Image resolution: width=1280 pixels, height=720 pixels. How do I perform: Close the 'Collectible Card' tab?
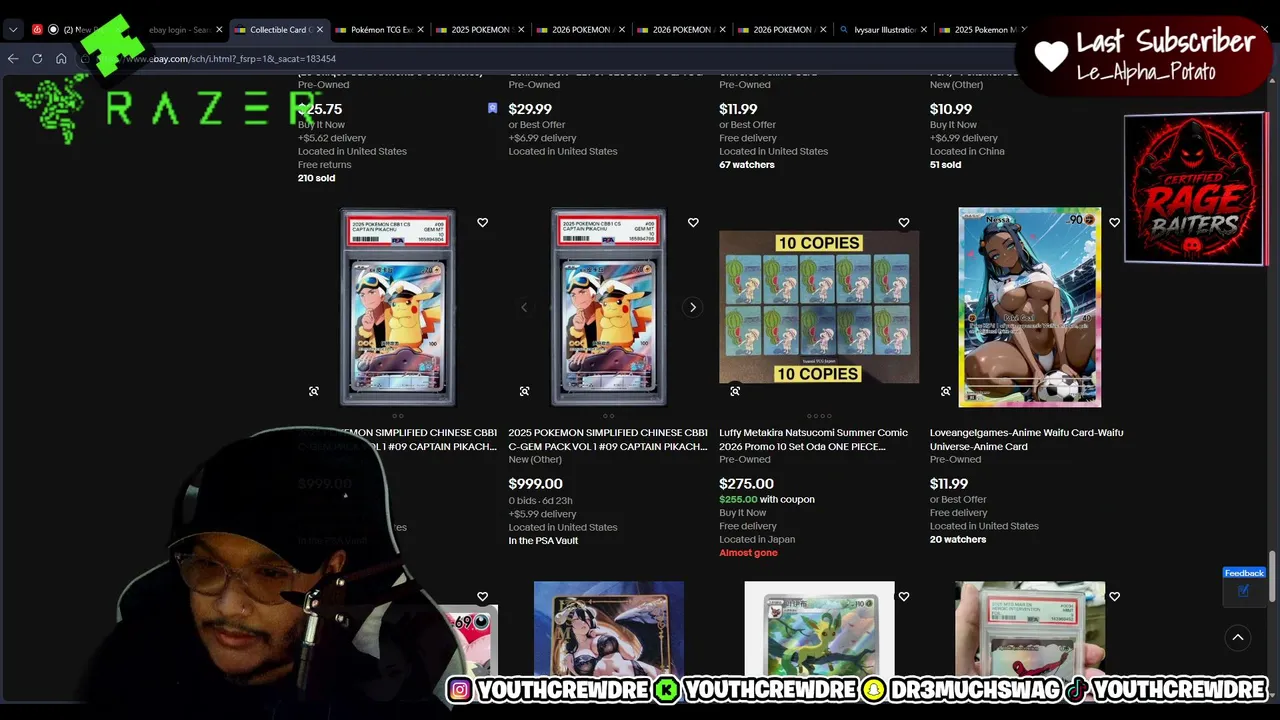coord(320,30)
